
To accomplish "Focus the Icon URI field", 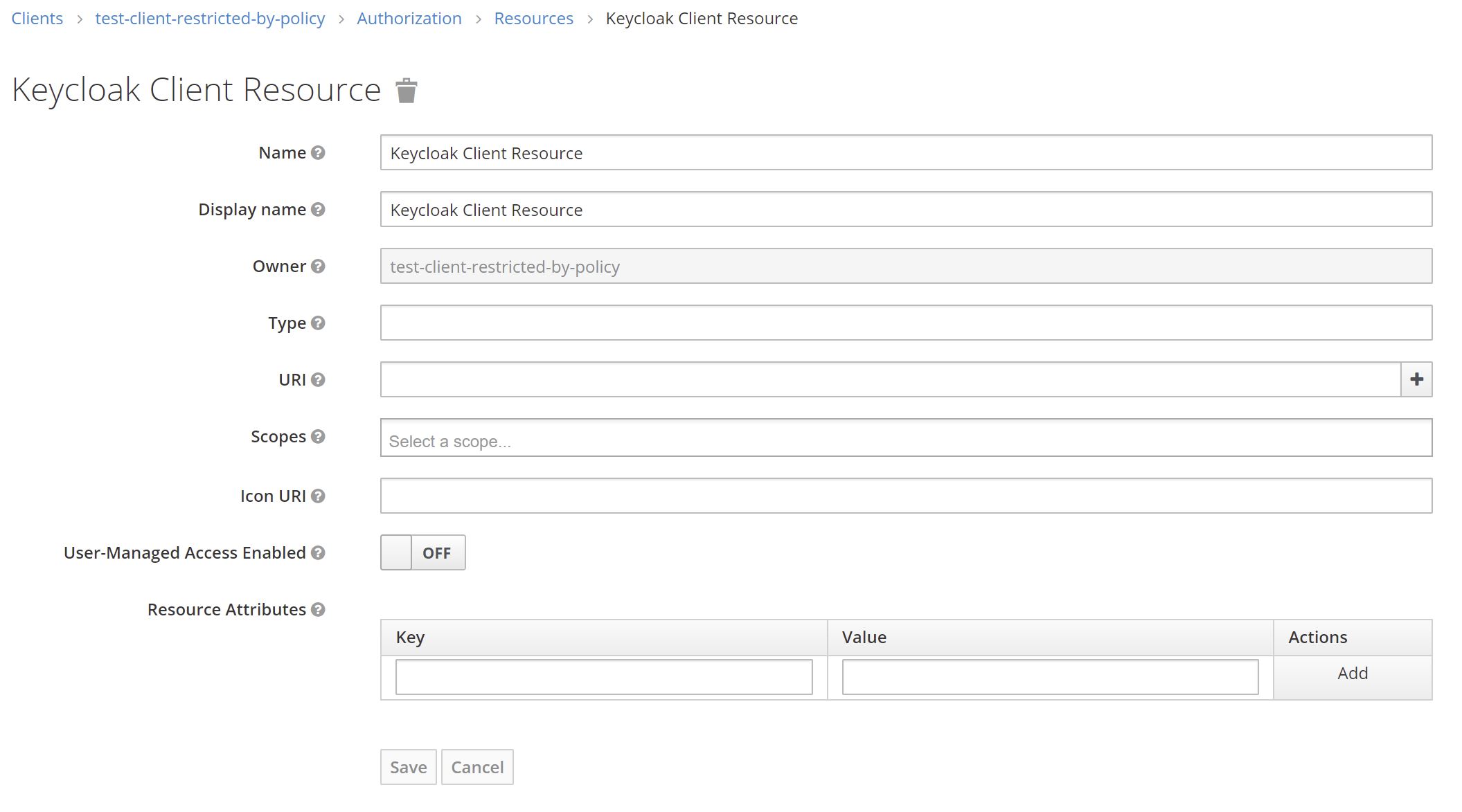I will pyautogui.click(x=906, y=496).
